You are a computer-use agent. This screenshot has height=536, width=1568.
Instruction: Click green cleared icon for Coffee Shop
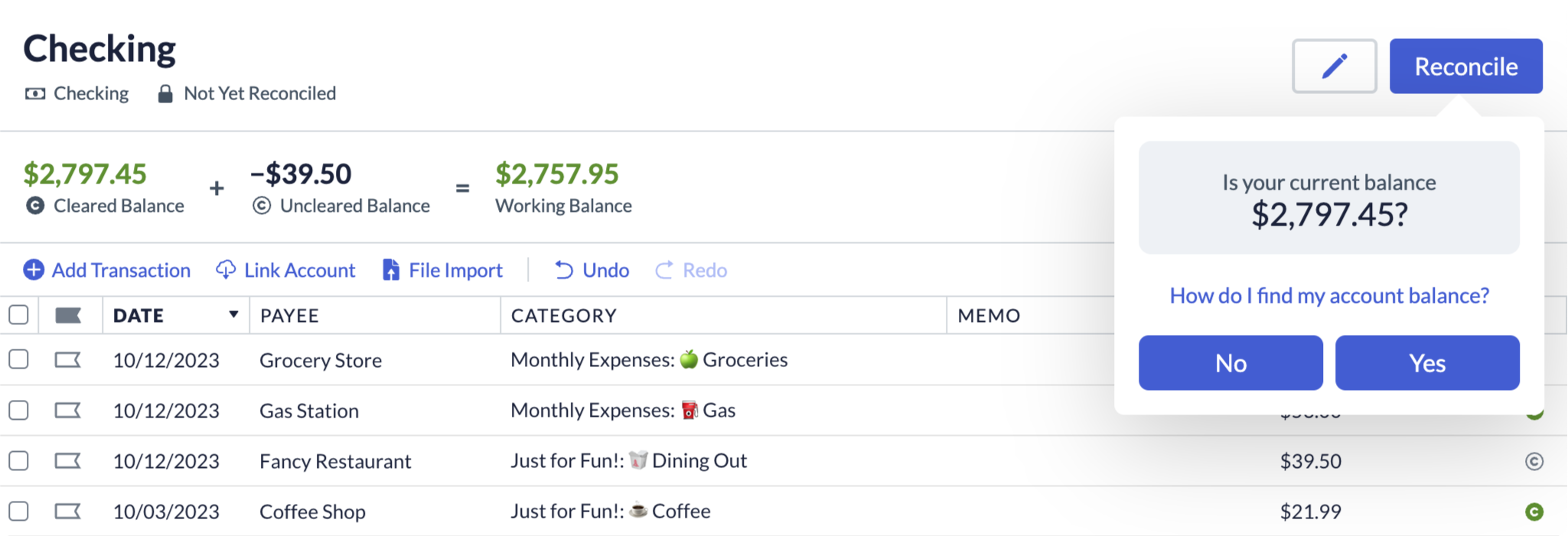click(1534, 512)
